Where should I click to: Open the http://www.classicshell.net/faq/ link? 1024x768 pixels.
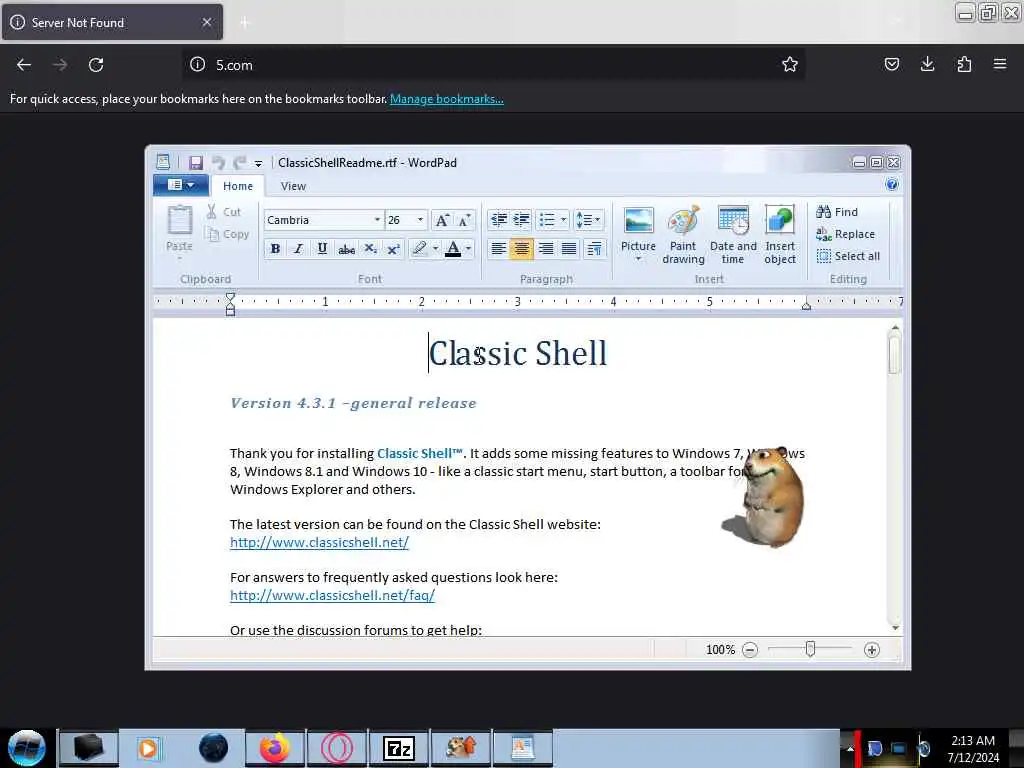click(332, 595)
